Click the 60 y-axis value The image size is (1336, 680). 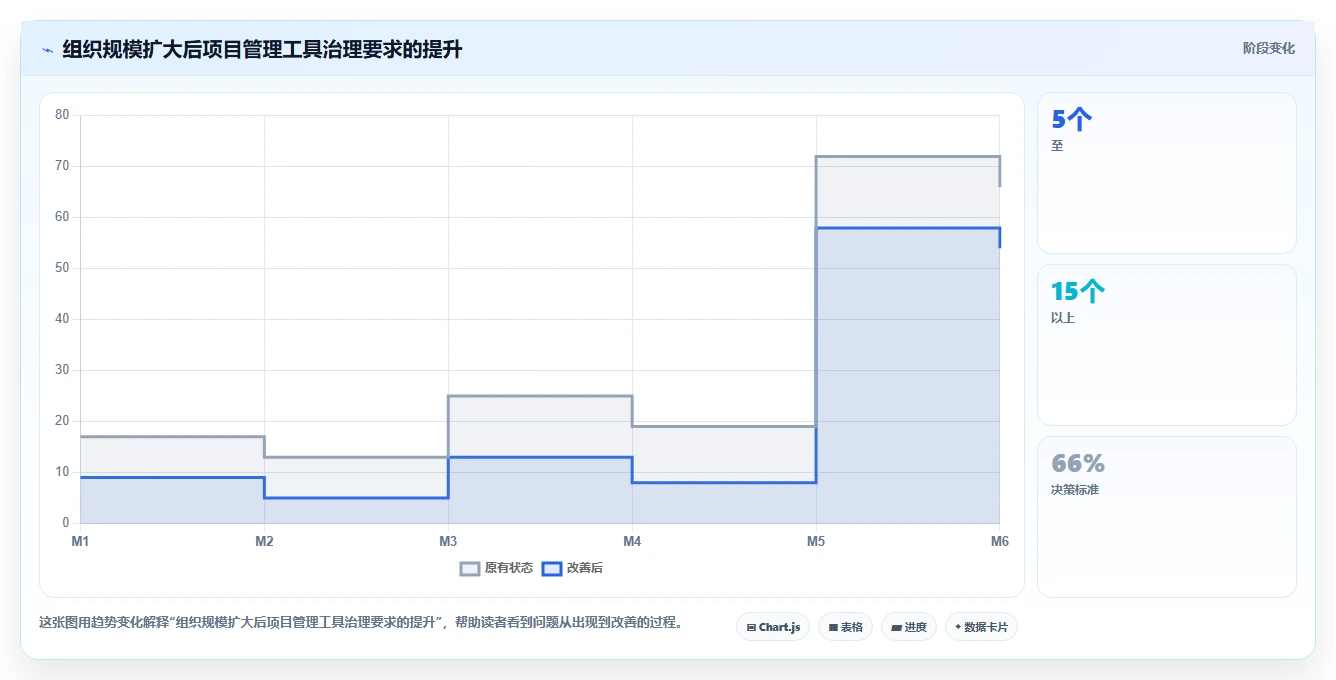click(62, 217)
